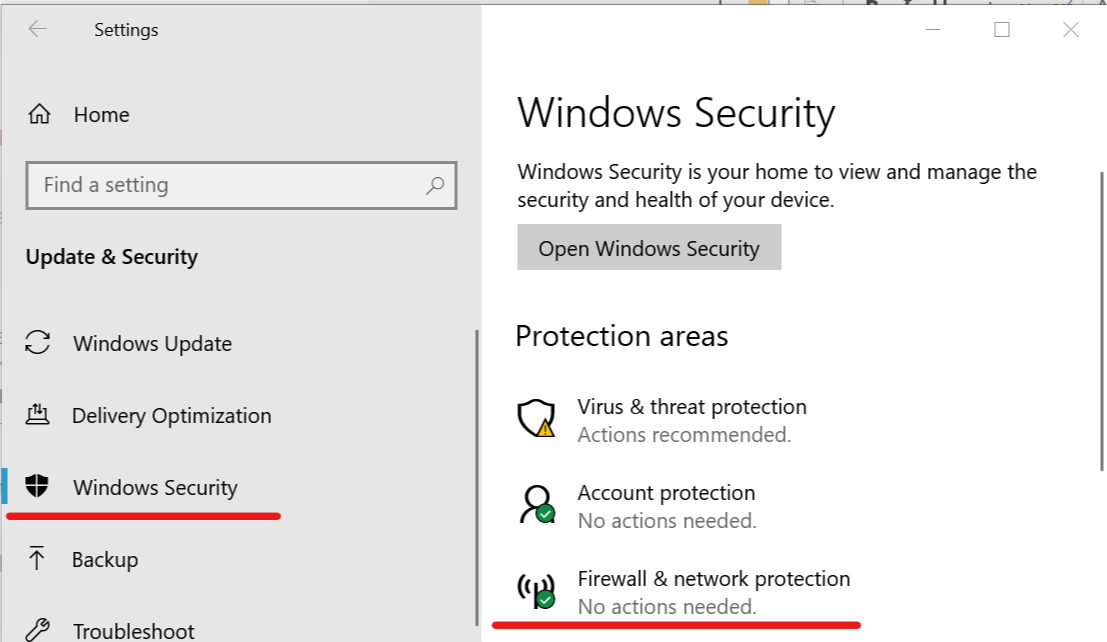Viewport: 1107px width, 642px height.
Task: Click the Virus & threat warning shield icon
Action: 536,419
